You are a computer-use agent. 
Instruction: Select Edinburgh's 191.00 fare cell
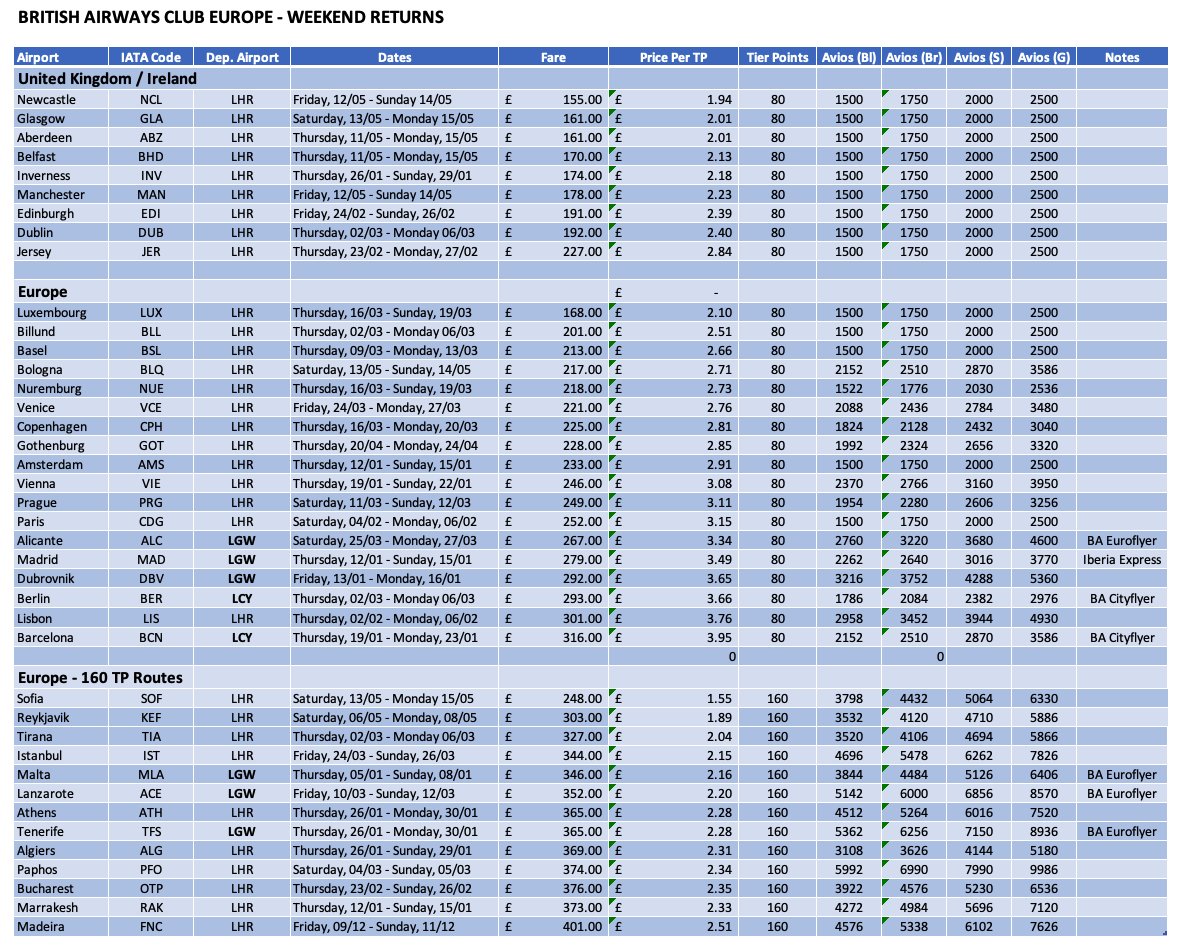[x=553, y=213]
